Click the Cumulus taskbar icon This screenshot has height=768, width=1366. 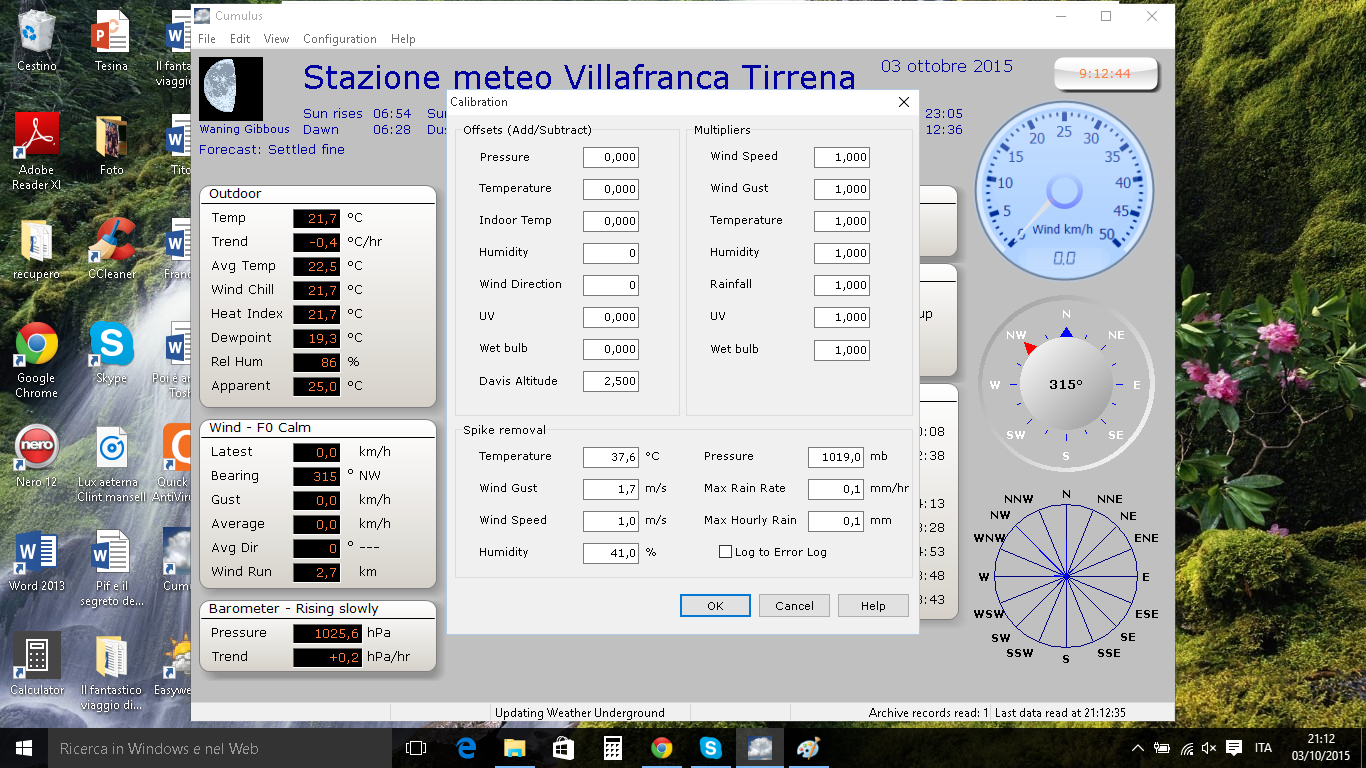[759, 748]
